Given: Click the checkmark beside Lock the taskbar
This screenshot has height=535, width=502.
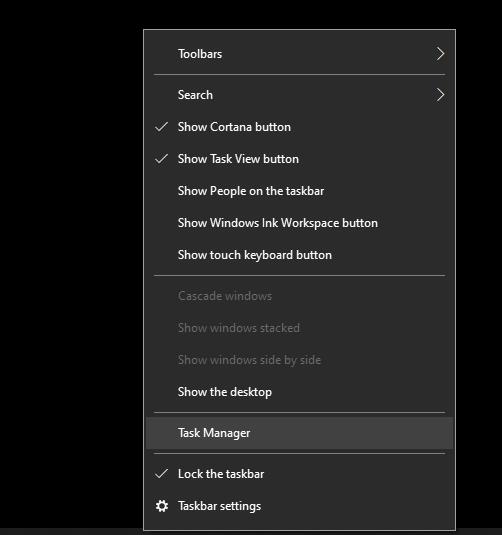Looking at the screenshot, I should click(161, 474).
